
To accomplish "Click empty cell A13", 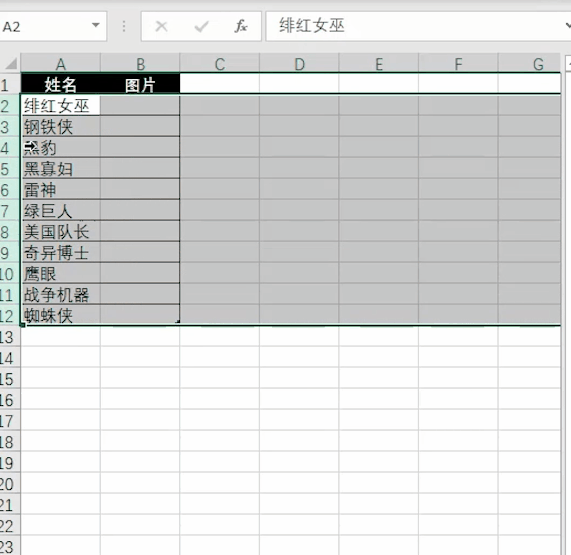I will [60, 336].
